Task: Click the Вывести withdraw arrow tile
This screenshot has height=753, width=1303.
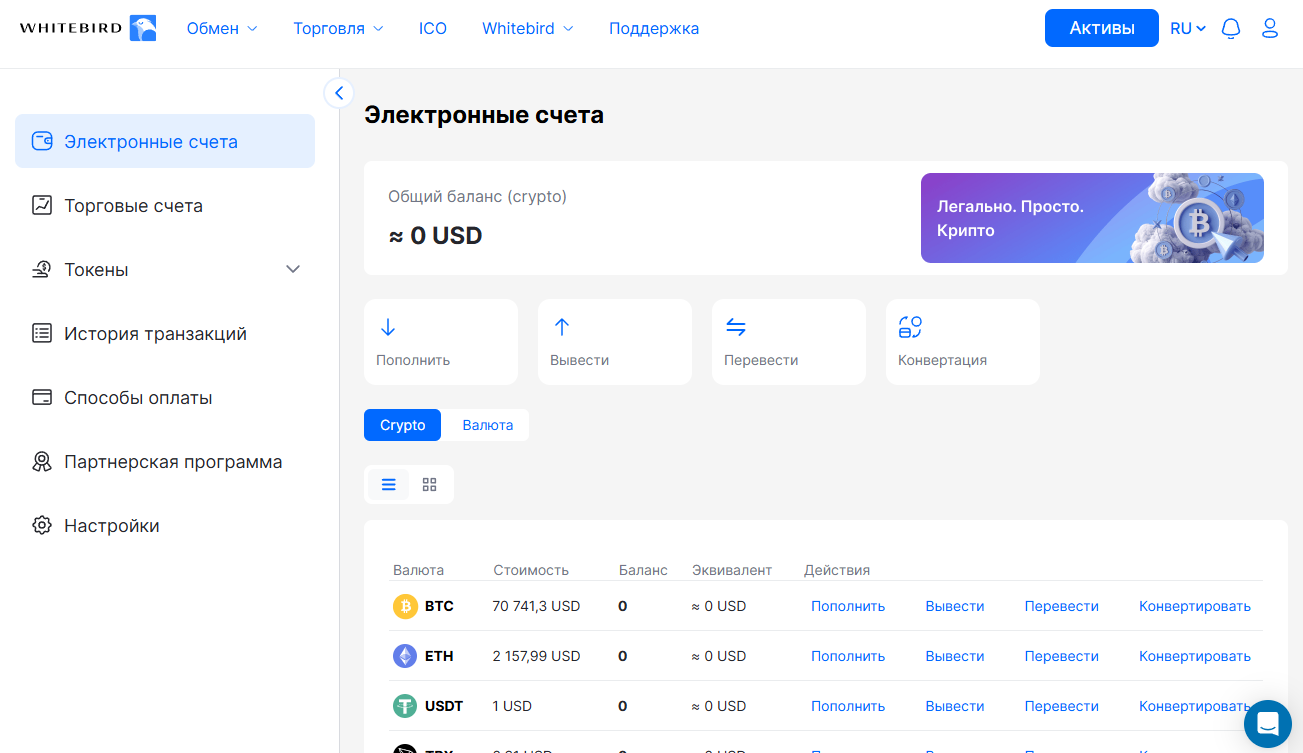Action: (x=614, y=342)
